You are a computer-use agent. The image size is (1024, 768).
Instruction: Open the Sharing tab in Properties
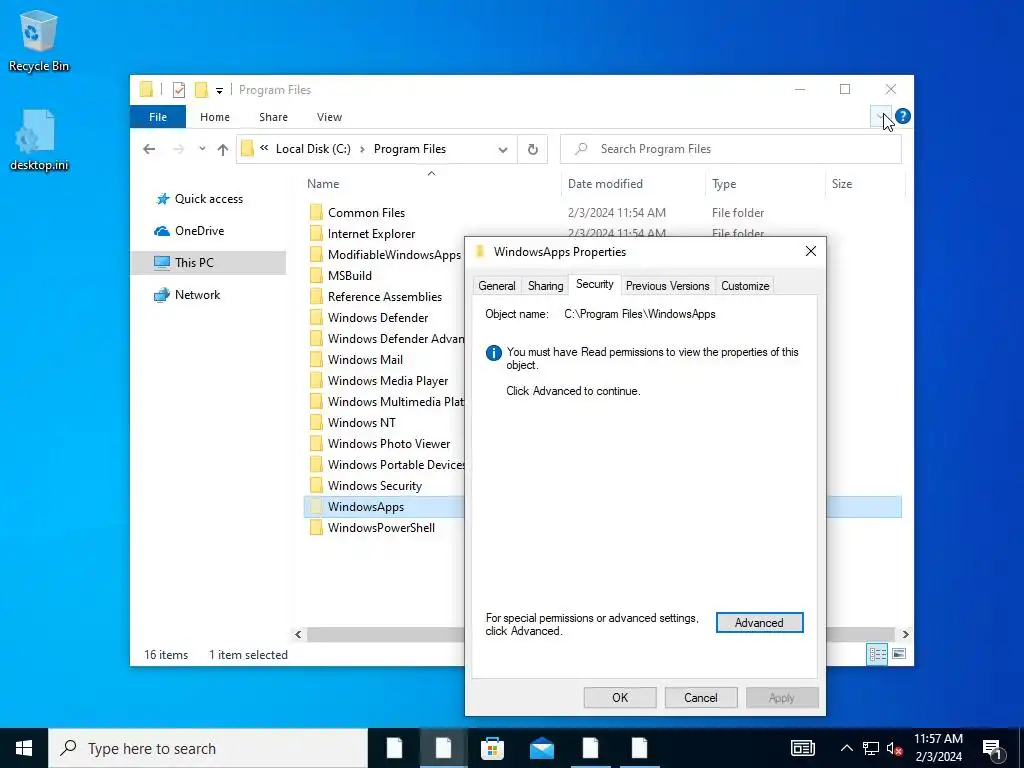pos(545,285)
